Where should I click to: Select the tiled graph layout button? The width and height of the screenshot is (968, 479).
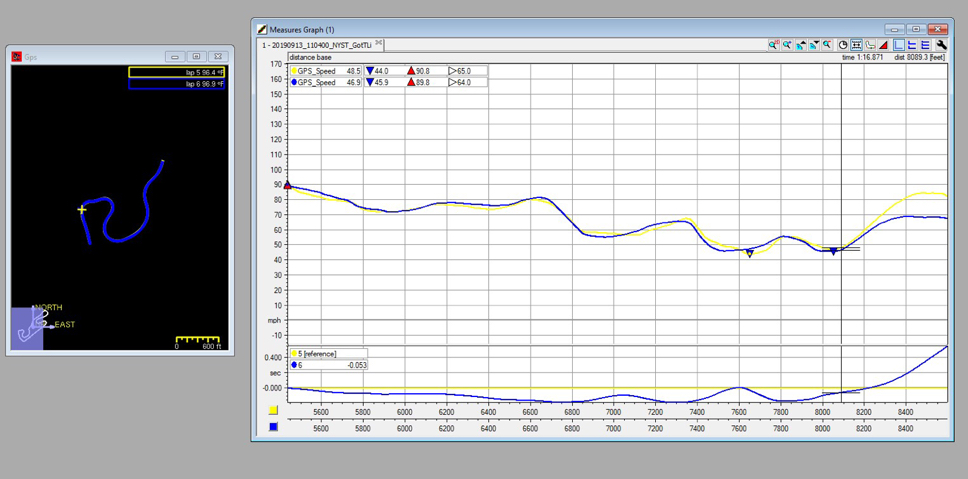(925, 45)
